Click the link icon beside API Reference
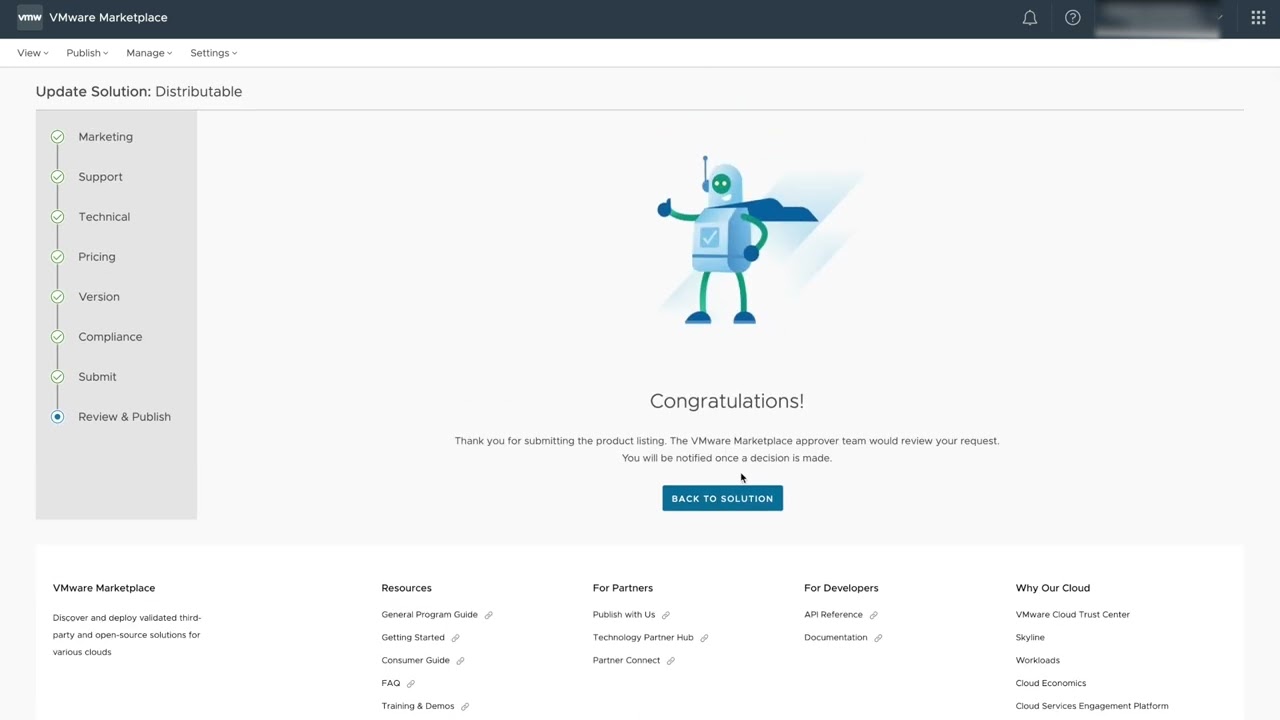This screenshot has height=720, width=1280. [x=873, y=615]
